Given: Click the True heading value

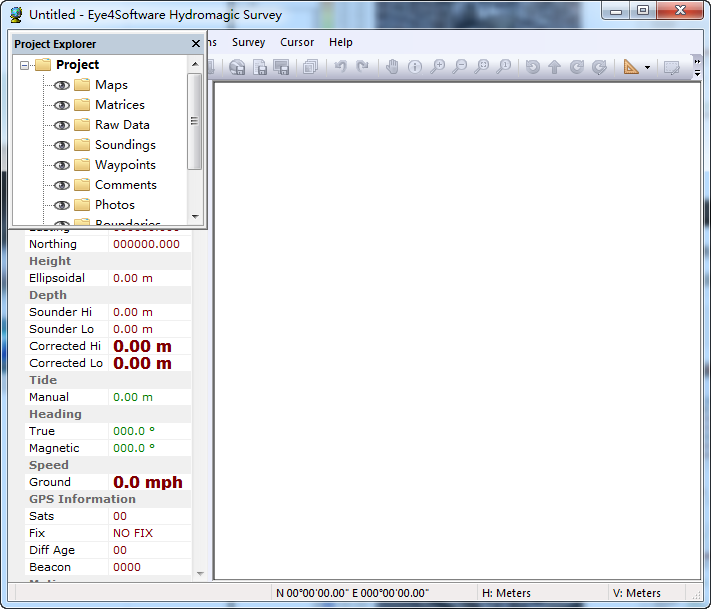Looking at the screenshot, I should pyautogui.click(x=134, y=431).
